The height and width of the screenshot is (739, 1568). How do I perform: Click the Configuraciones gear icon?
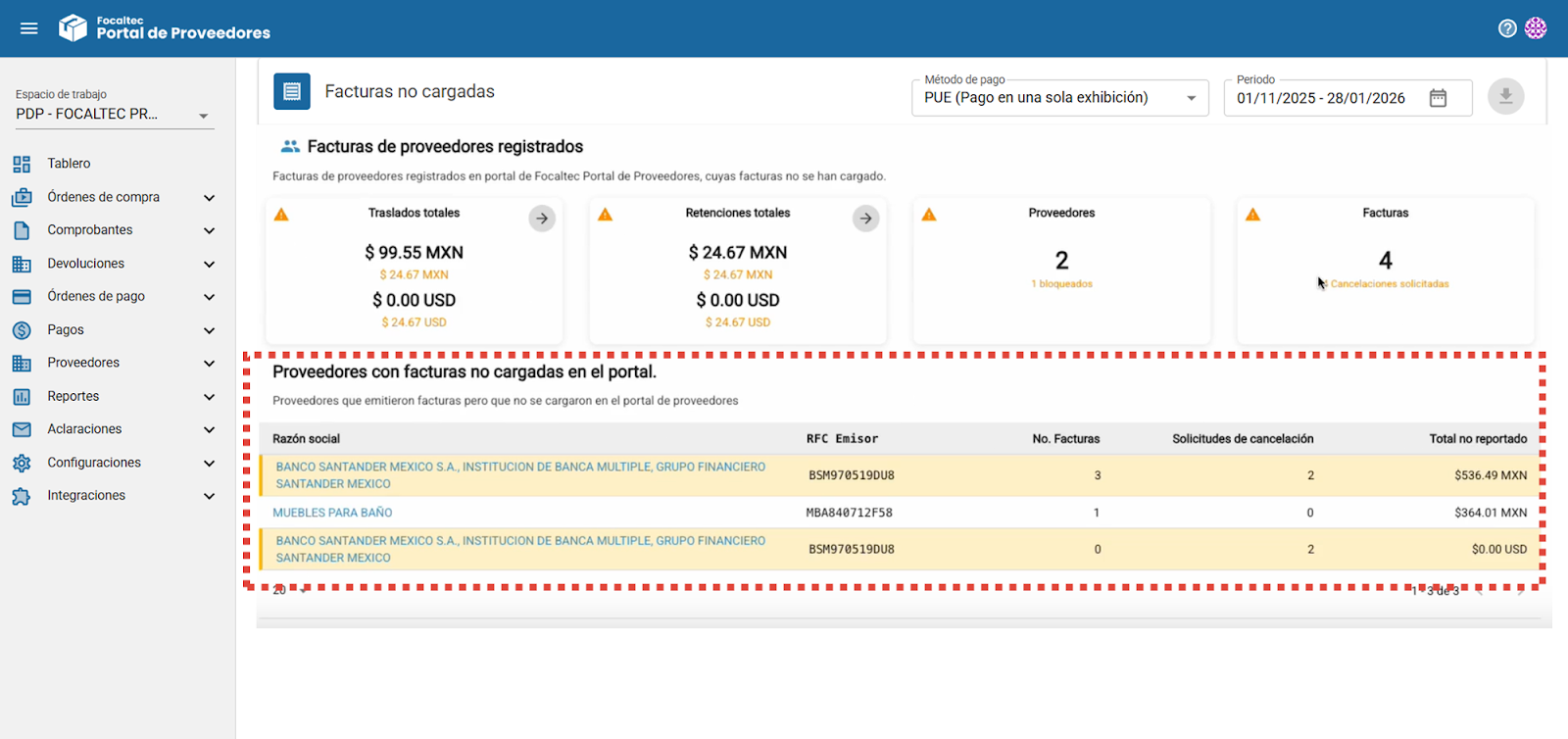22,463
